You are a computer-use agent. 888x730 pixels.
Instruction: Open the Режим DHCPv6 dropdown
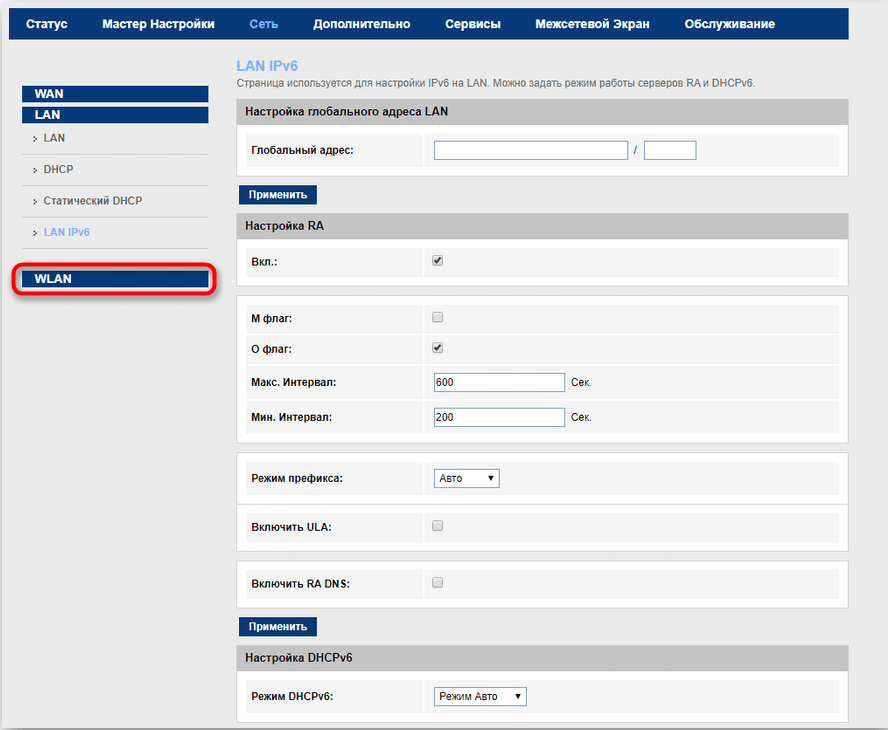pyautogui.click(x=480, y=696)
